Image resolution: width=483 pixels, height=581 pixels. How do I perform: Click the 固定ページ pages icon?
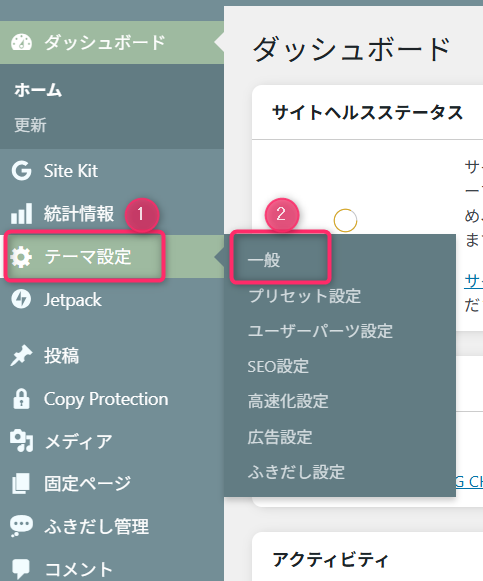[x=21, y=483]
